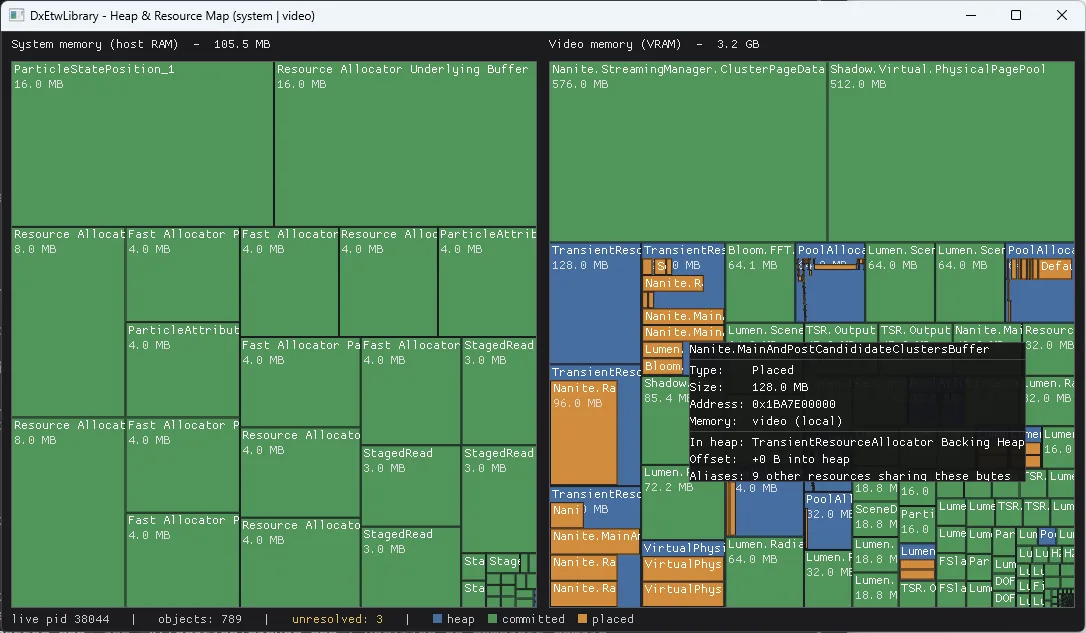
Task: Select the TSR.O block
Action: (917, 593)
